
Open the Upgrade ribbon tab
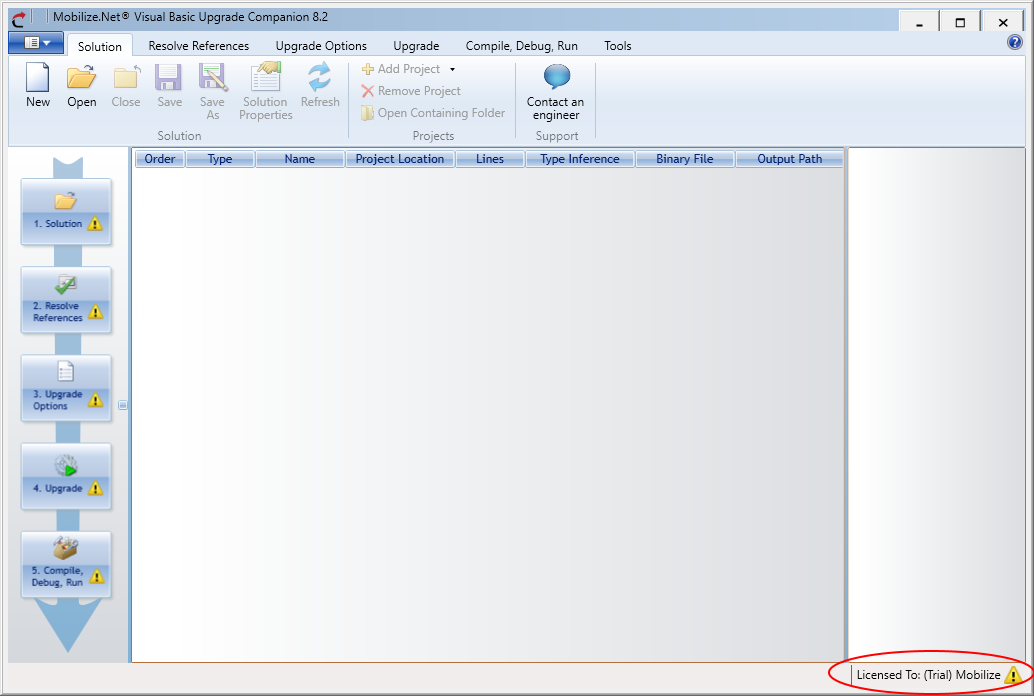coord(416,46)
